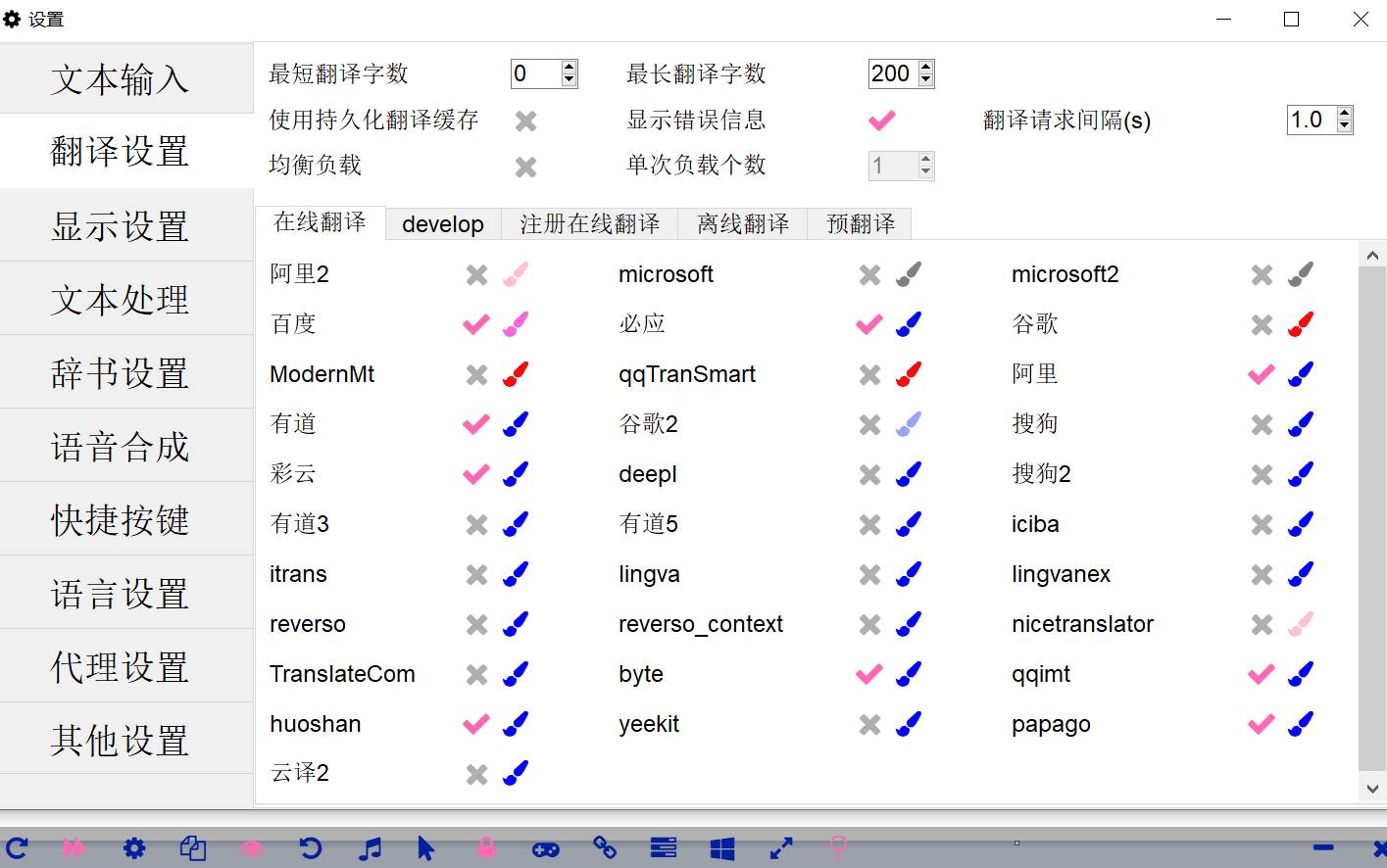Click the music note icon in toolbar

pyautogui.click(x=370, y=848)
